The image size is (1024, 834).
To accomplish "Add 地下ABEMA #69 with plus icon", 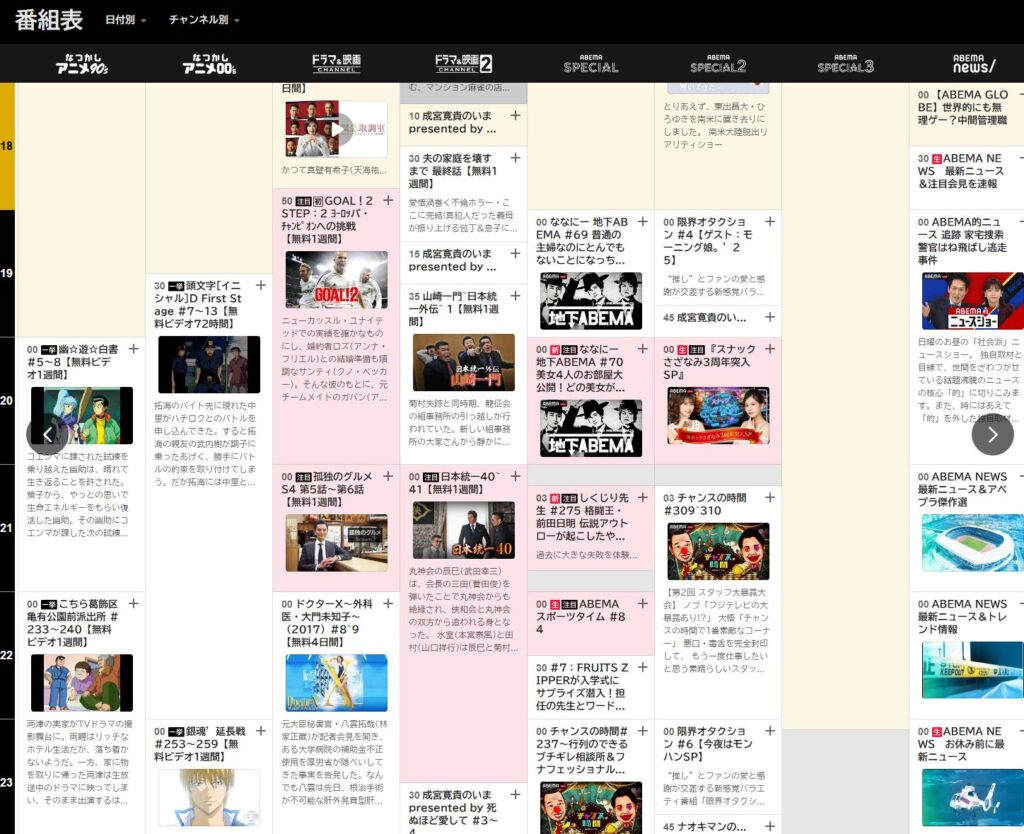I will click(x=643, y=222).
